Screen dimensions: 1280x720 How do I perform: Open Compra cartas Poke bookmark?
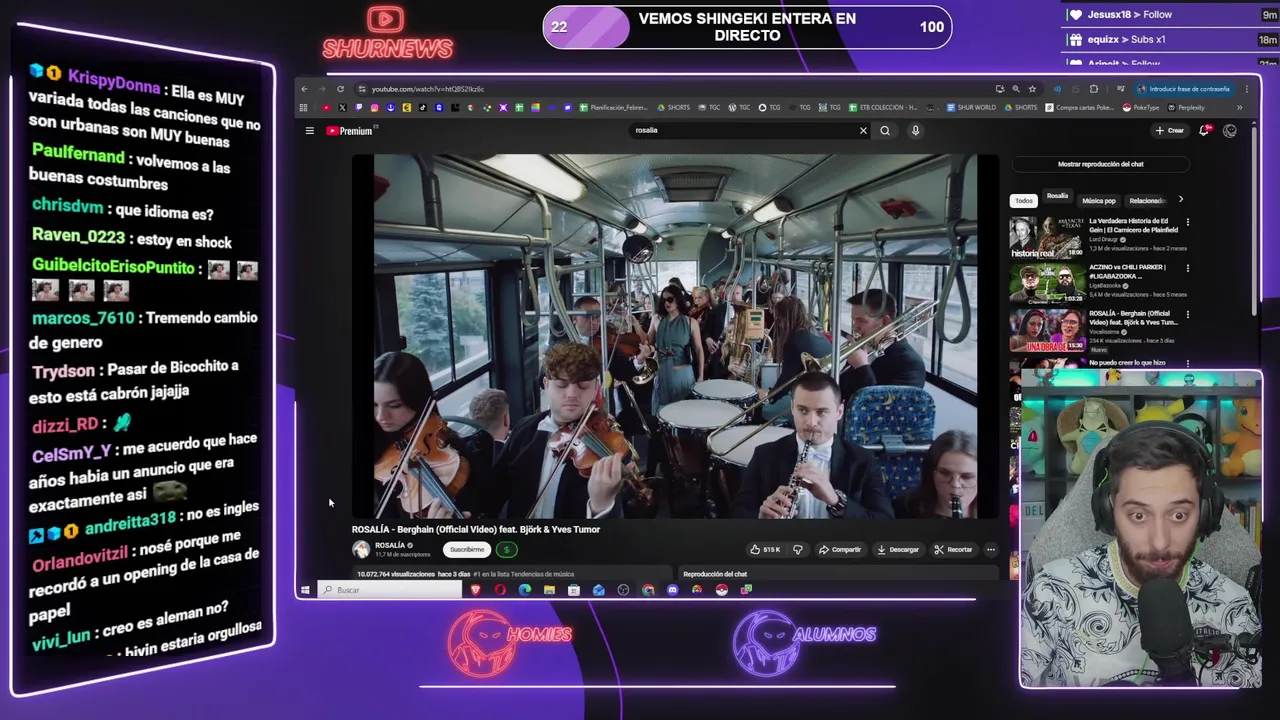click(x=1079, y=107)
